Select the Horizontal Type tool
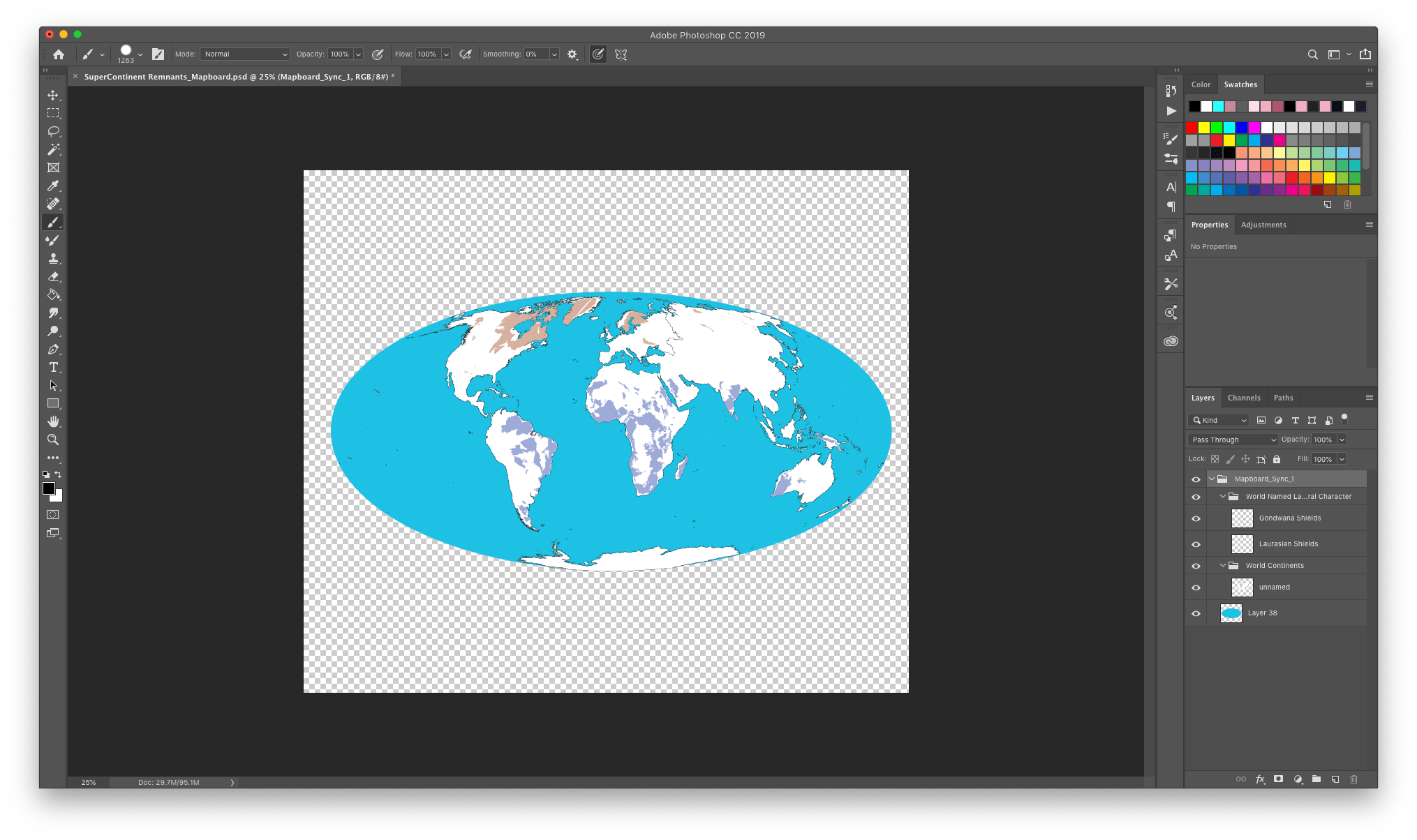The image size is (1417, 840). point(53,367)
